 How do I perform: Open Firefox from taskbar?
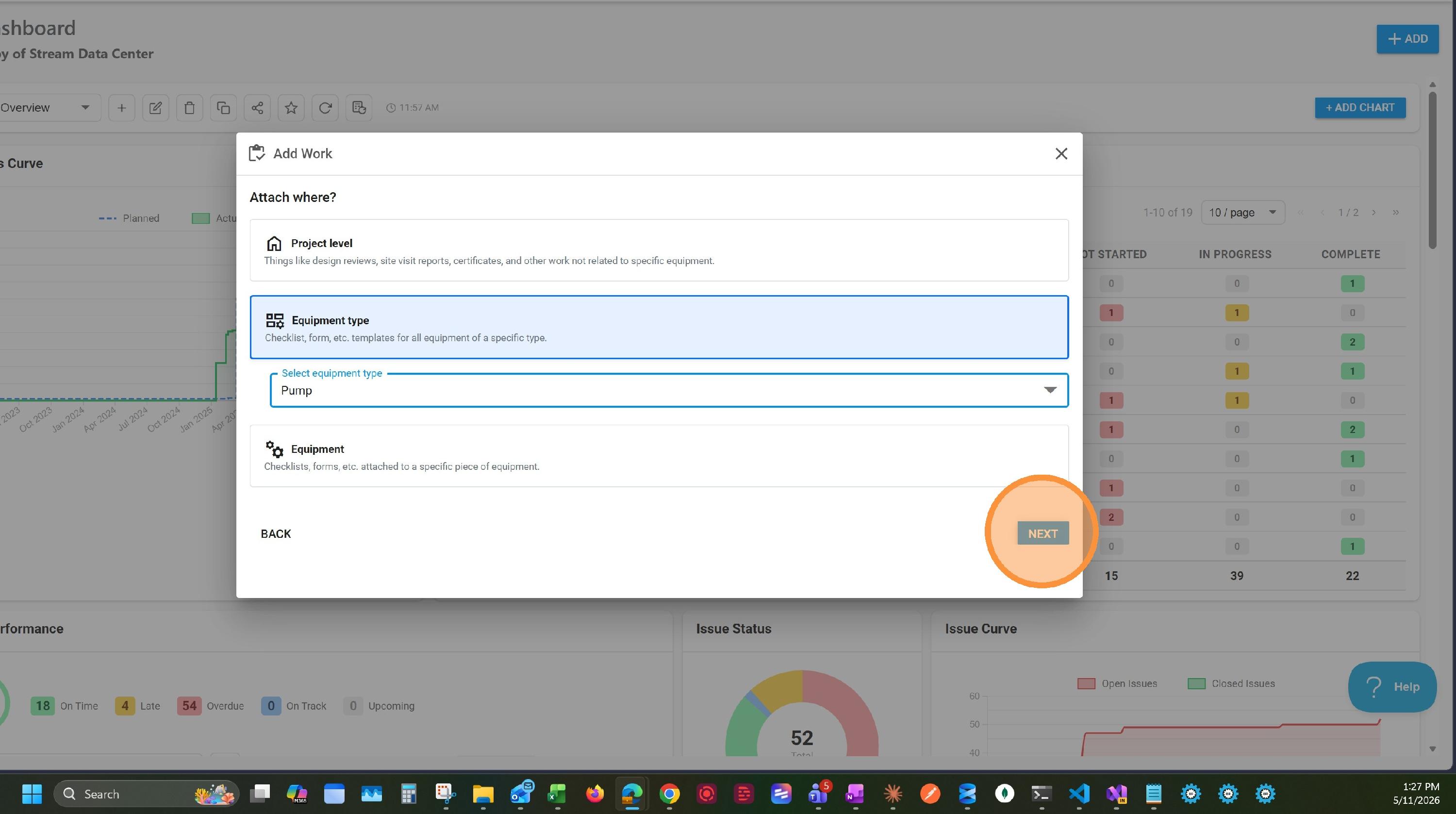[x=595, y=794]
